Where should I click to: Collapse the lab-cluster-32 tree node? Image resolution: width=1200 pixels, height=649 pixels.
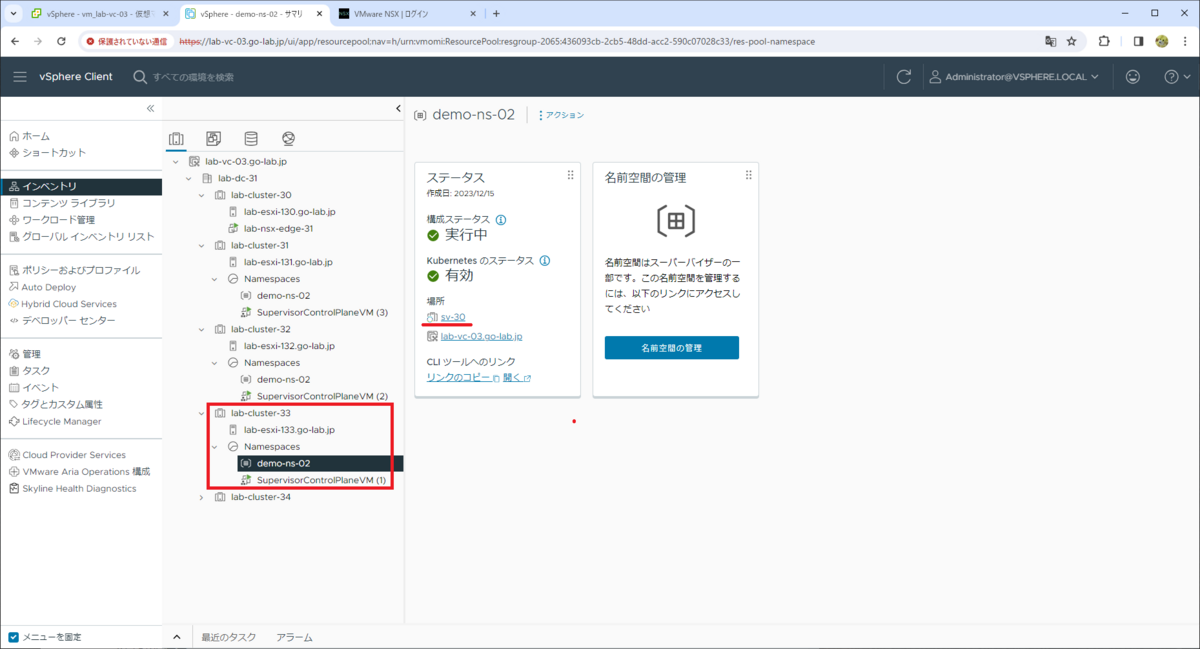click(x=201, y=329)
